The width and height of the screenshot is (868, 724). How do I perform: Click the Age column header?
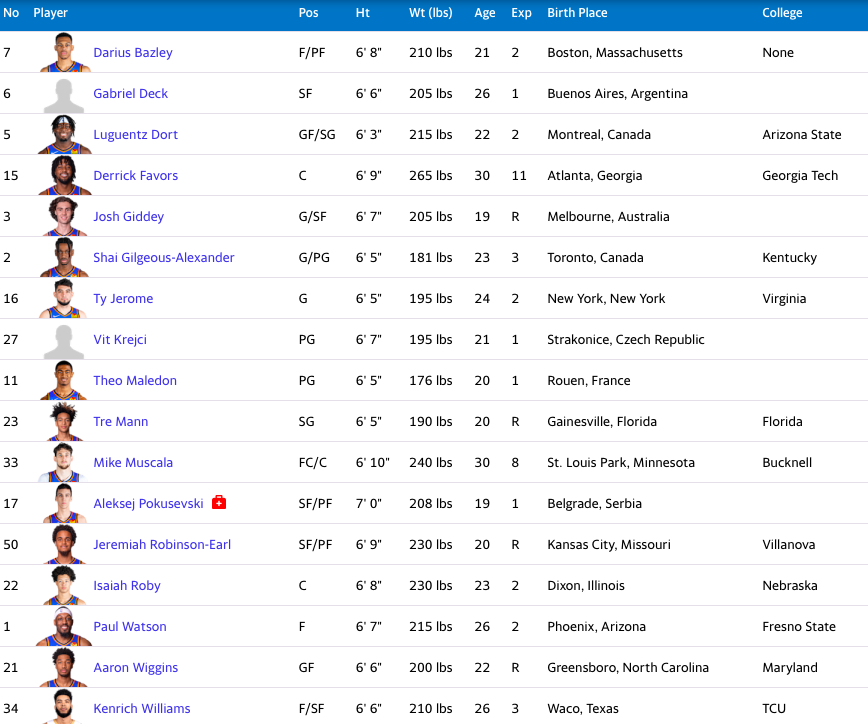484,13
